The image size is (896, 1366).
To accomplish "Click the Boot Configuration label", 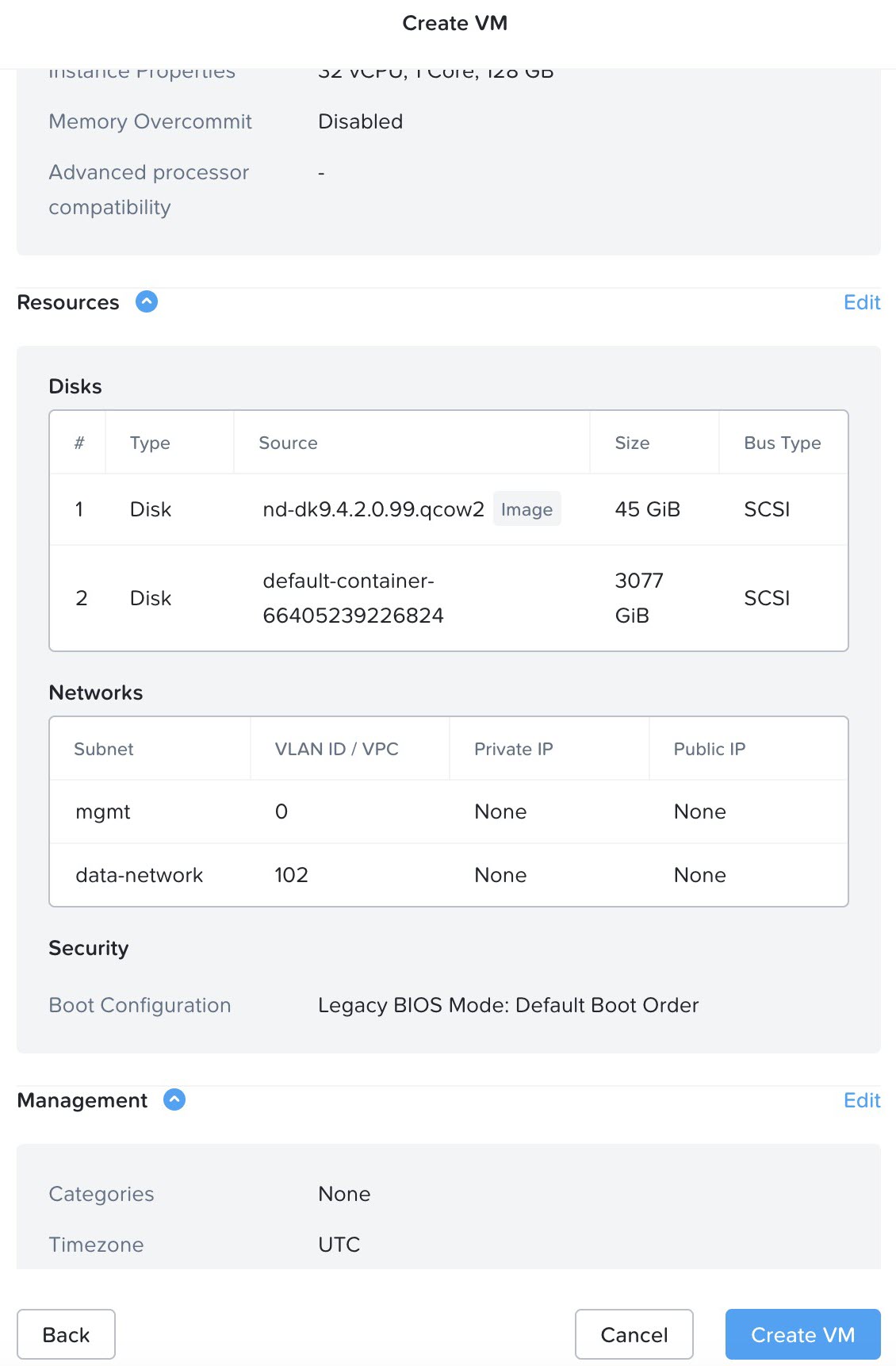I will point(140,1005).
